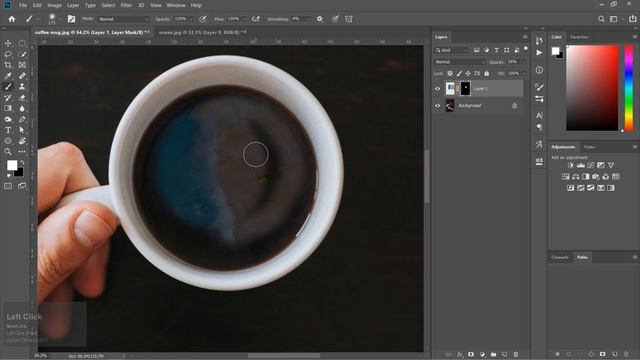Open the brush Mode dropdown
Viewport: 640px width, 360px height.
pyautogui.click(x=123, y=19)
